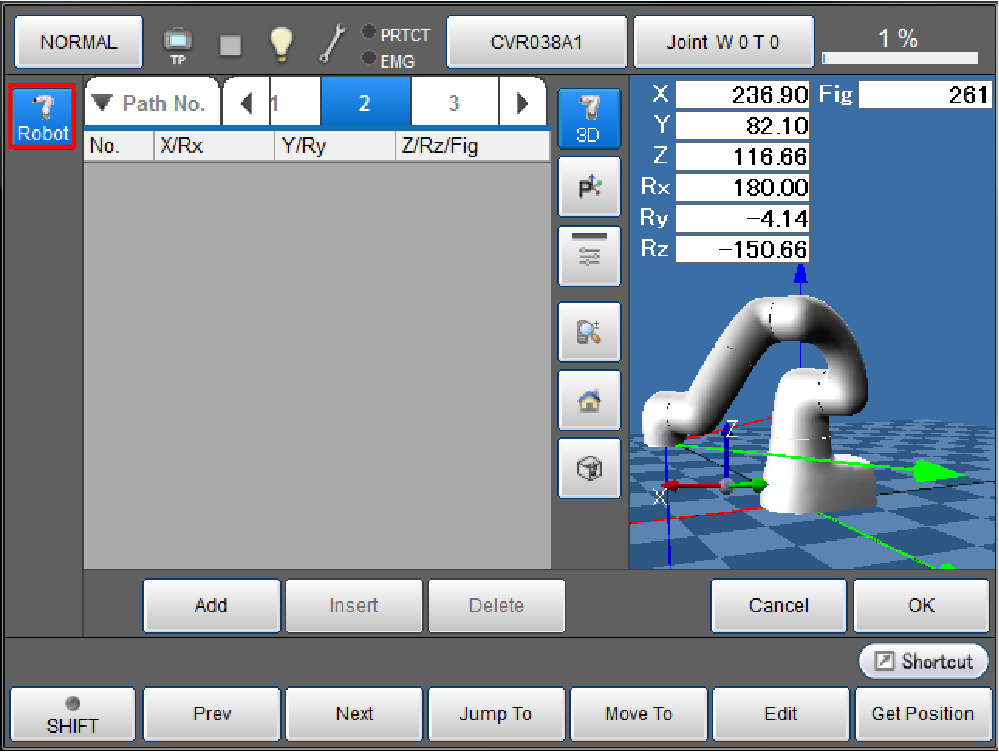Click the point coordinate axes icon

(x=589, y=186)
